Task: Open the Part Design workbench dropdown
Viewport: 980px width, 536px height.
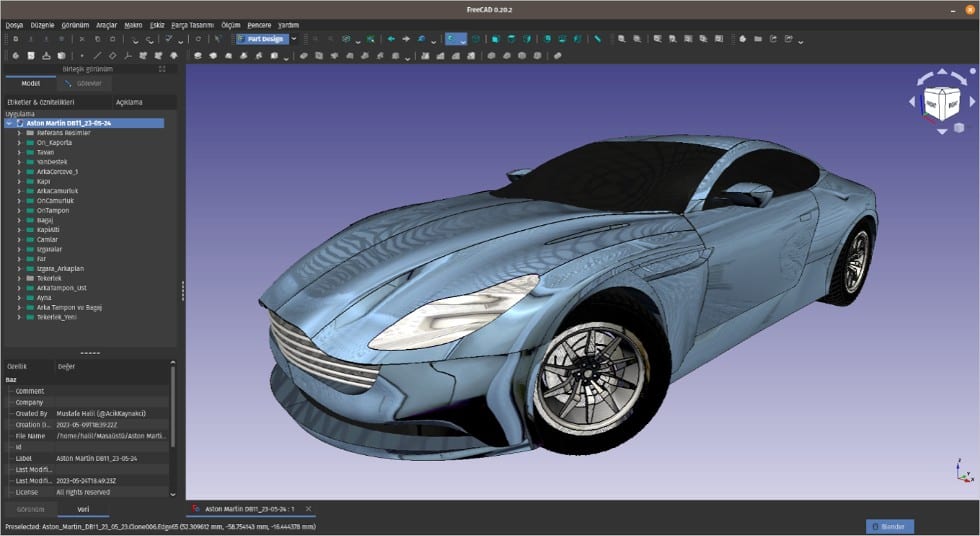Action: pos(267,39)
